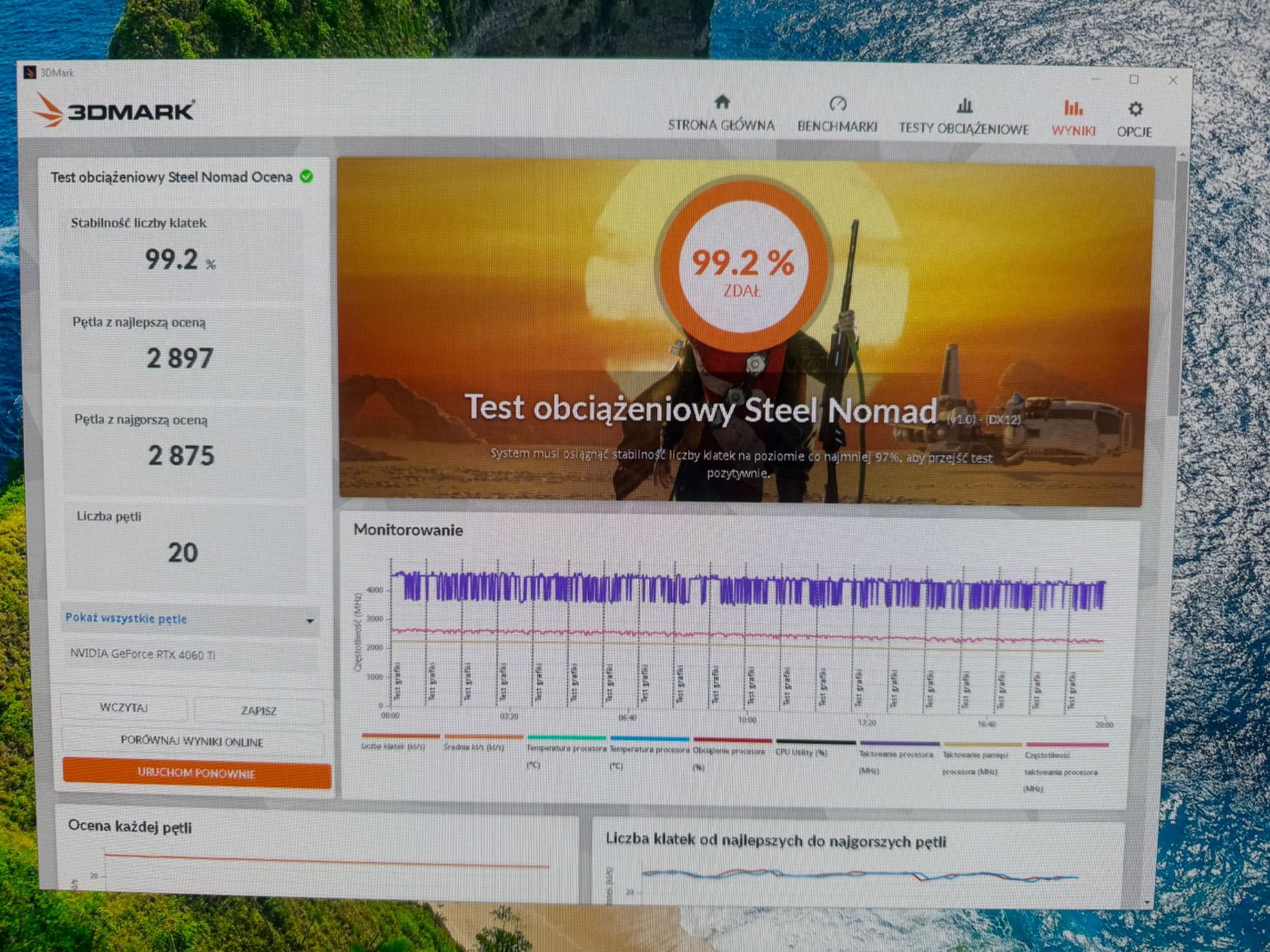Toggle blue Temperatura procesora legend

[649, 752]
